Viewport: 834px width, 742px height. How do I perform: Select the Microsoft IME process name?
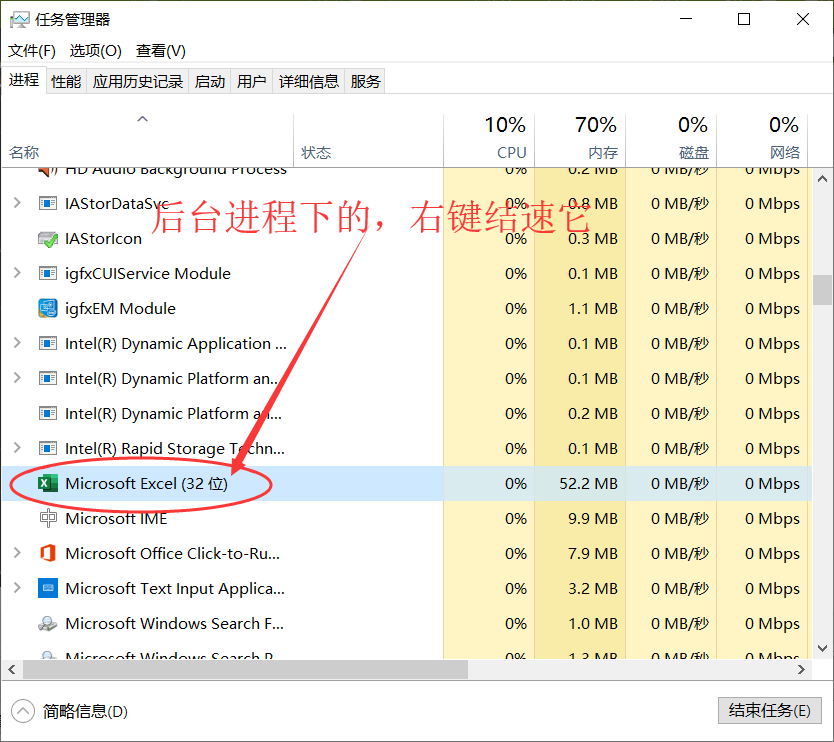tap(116, 519)
